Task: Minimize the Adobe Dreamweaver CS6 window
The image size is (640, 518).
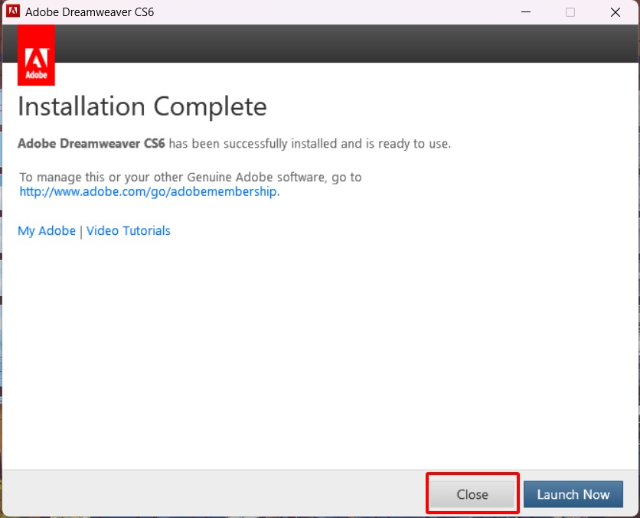Action: (526, 12)
